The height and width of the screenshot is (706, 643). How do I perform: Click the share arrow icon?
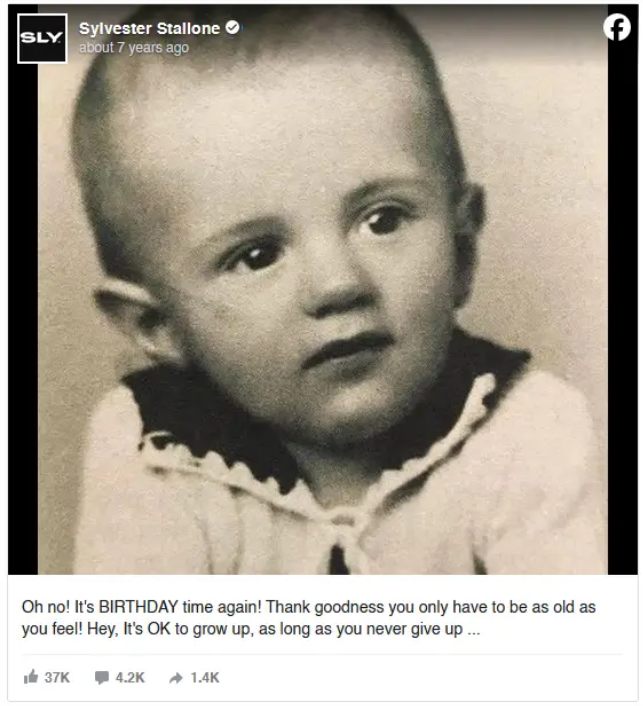(175, 677)
